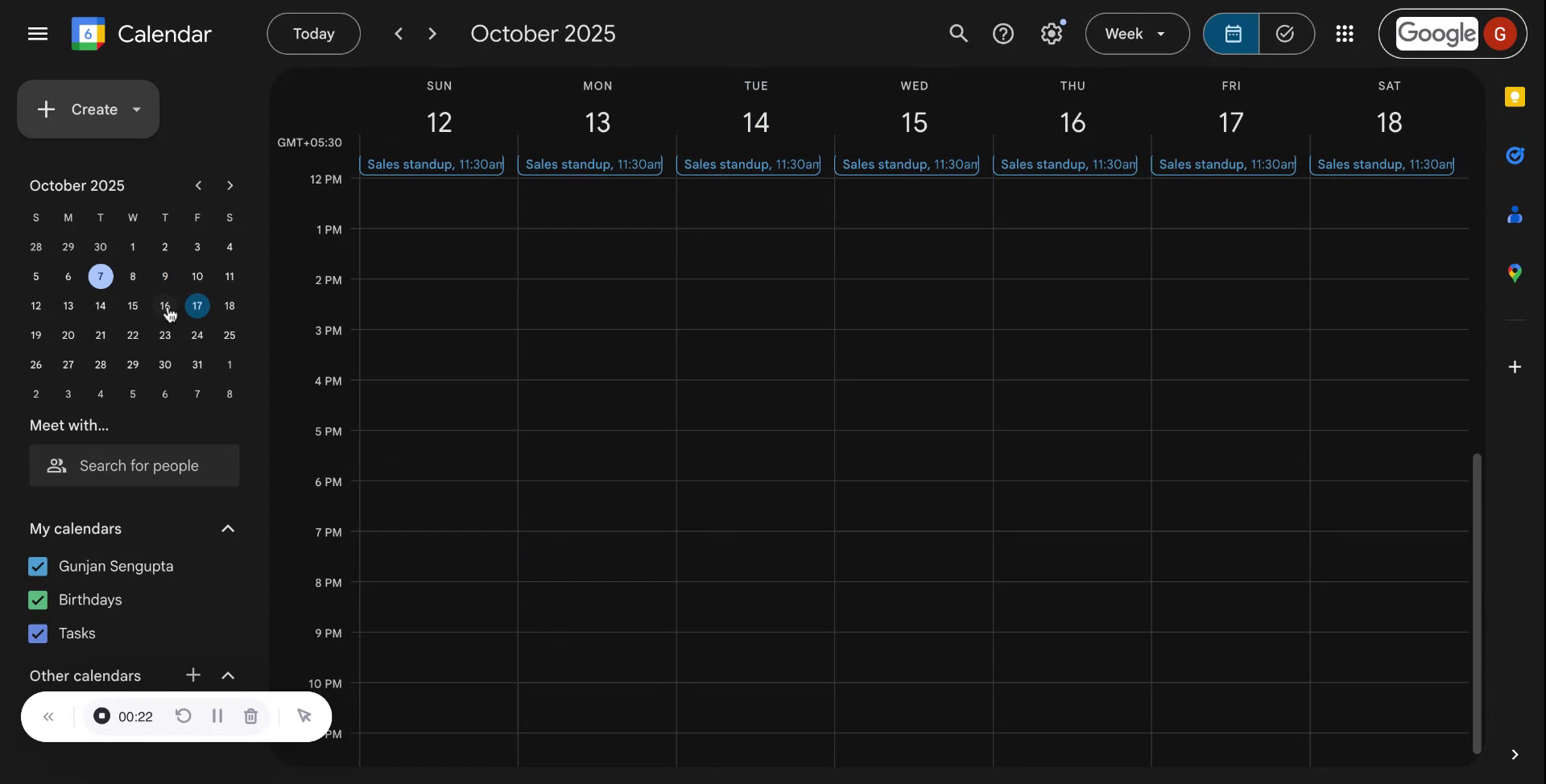This screenshot has width=1546, height=784.
Task: Pause the screen recording
Action: [217, 716]
